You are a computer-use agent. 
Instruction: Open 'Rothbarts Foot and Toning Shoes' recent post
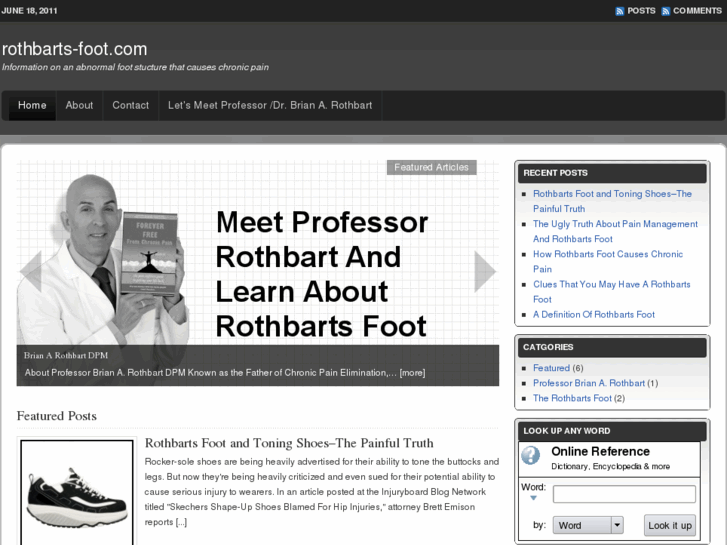coord(612,201)
